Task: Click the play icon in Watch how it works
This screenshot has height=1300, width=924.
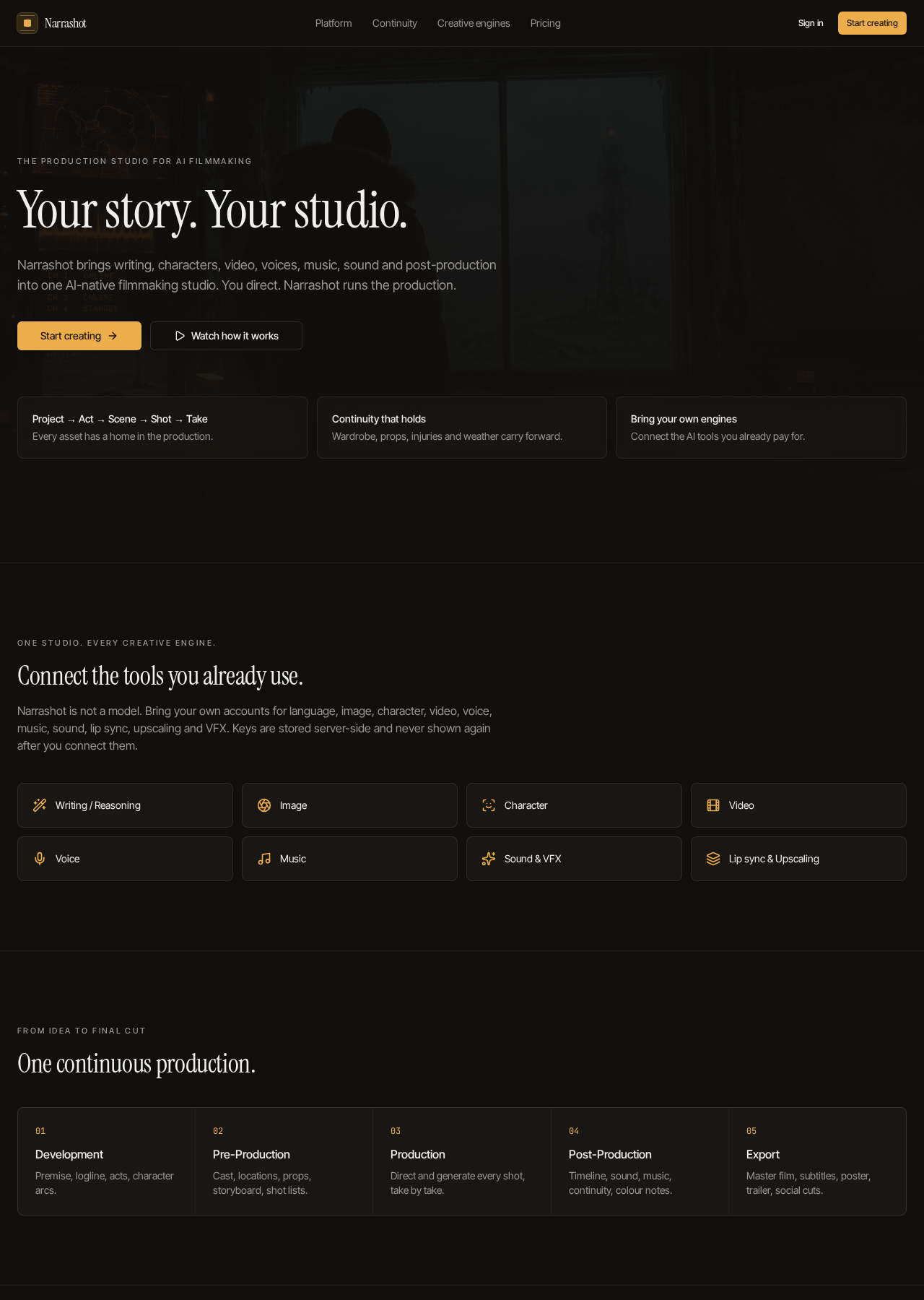Action: [180, 336]
